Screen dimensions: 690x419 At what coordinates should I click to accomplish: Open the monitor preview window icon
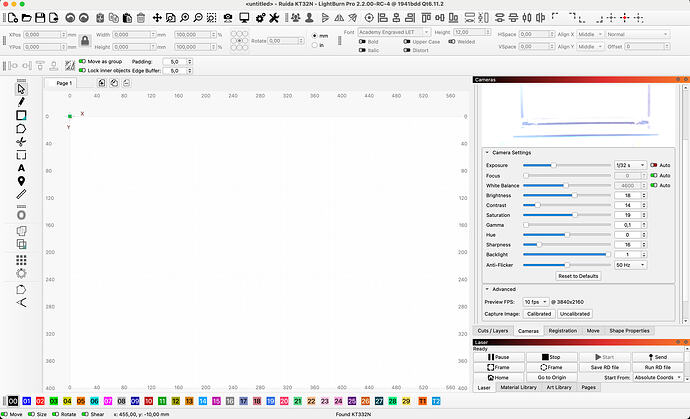(244, 18)
